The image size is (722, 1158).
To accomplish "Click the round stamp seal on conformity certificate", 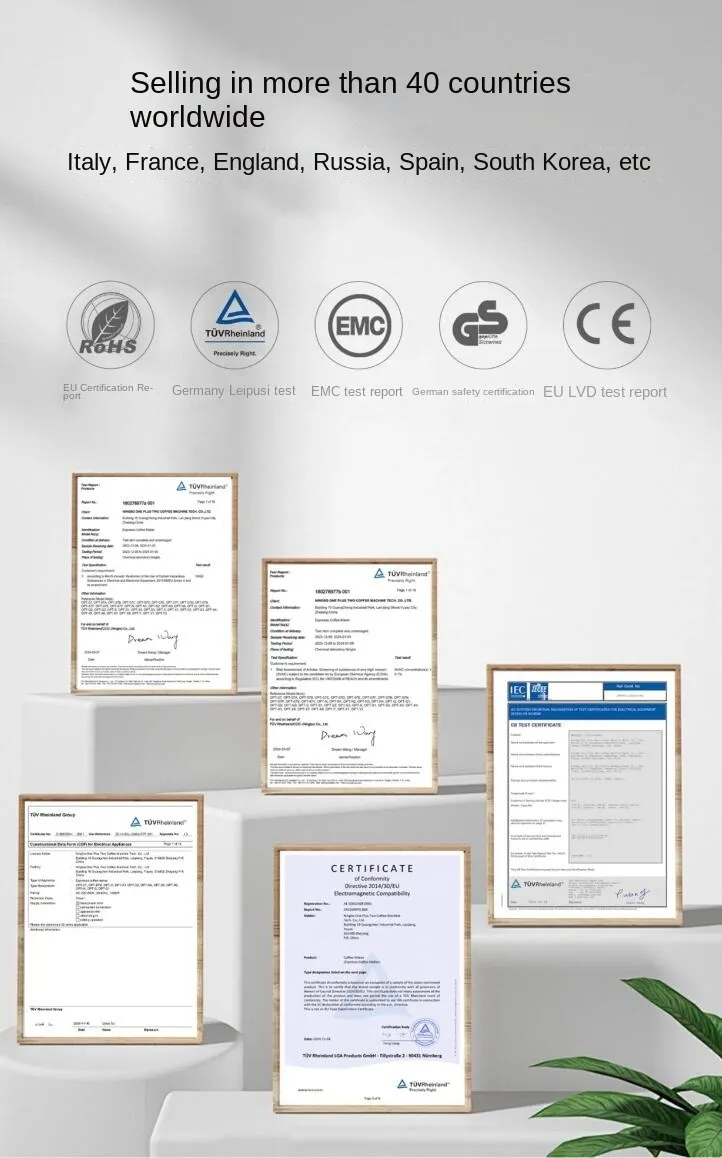I will (424, 1031).
